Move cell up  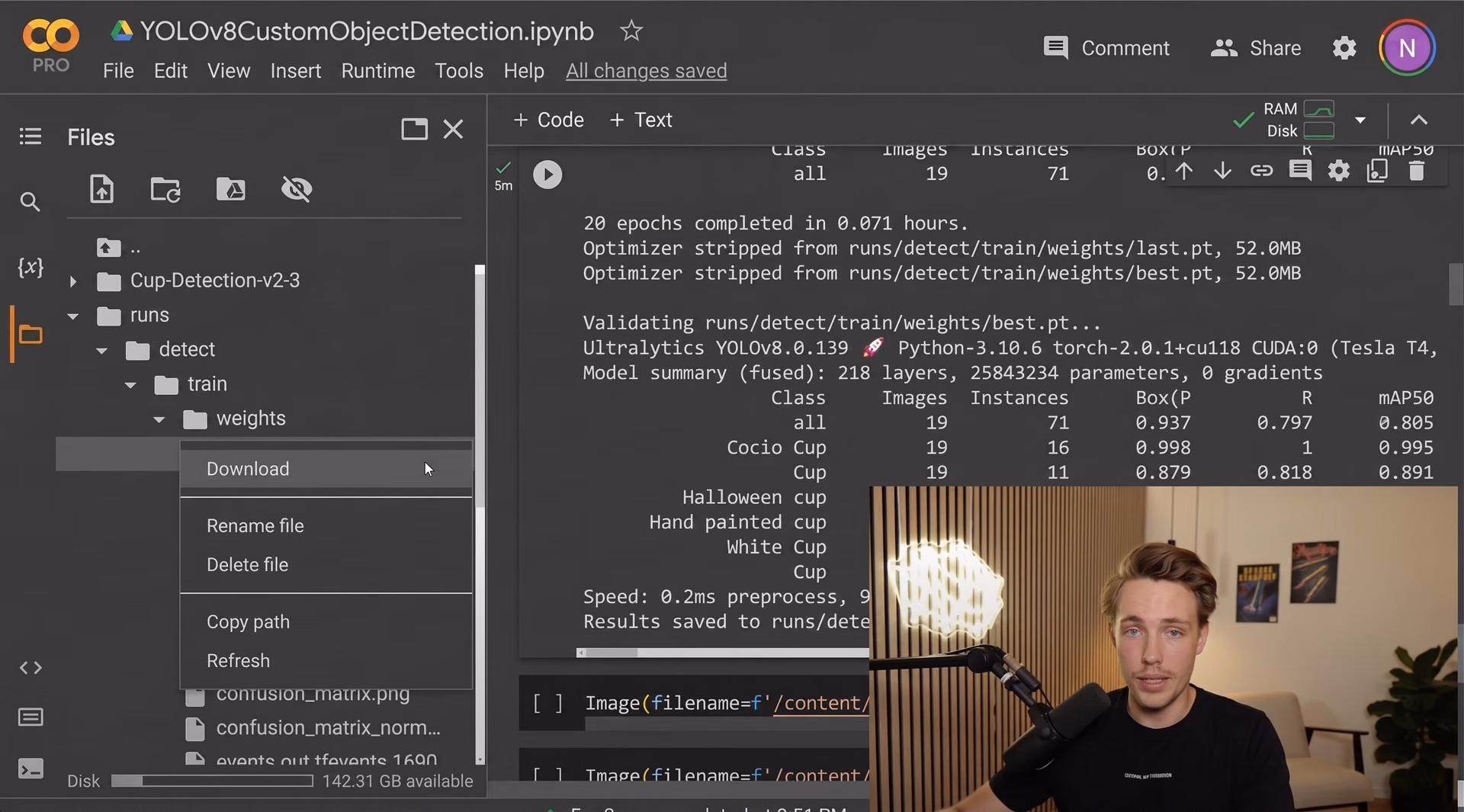tap(1184, 171)
